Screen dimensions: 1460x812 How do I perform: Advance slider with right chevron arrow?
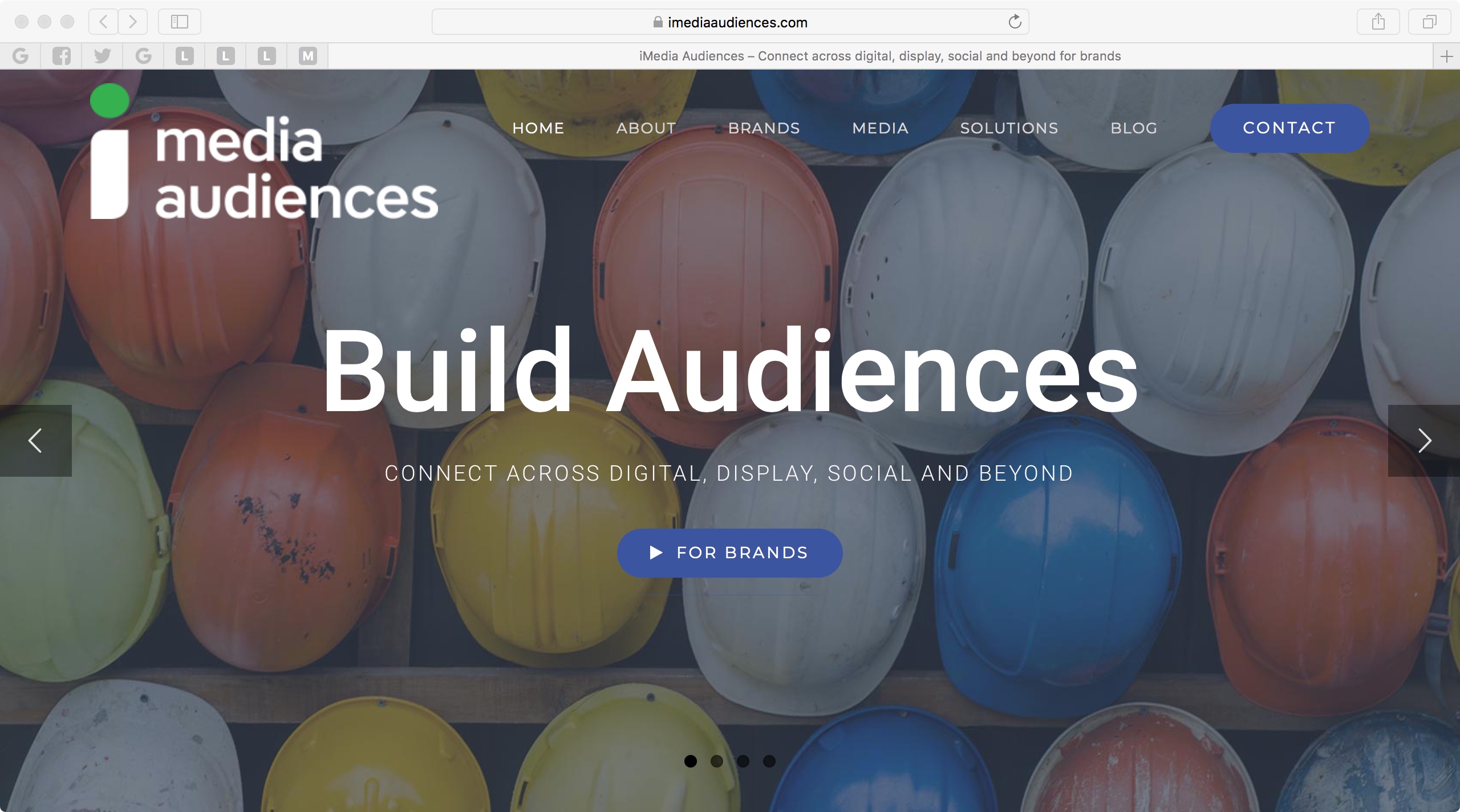pyautogui.click(x=1424, y=441)
